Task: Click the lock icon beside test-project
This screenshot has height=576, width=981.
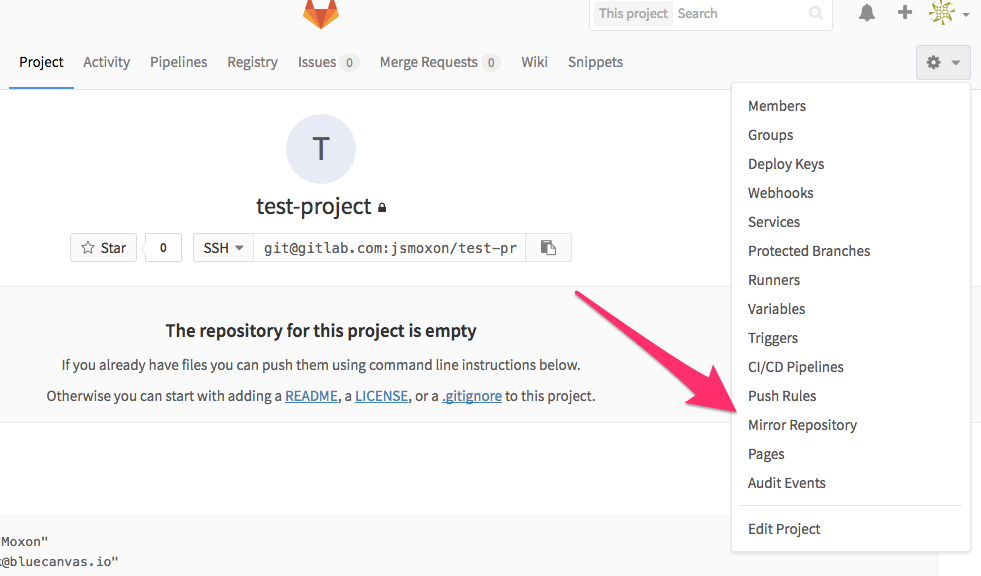Action: [x=382, y=207]
